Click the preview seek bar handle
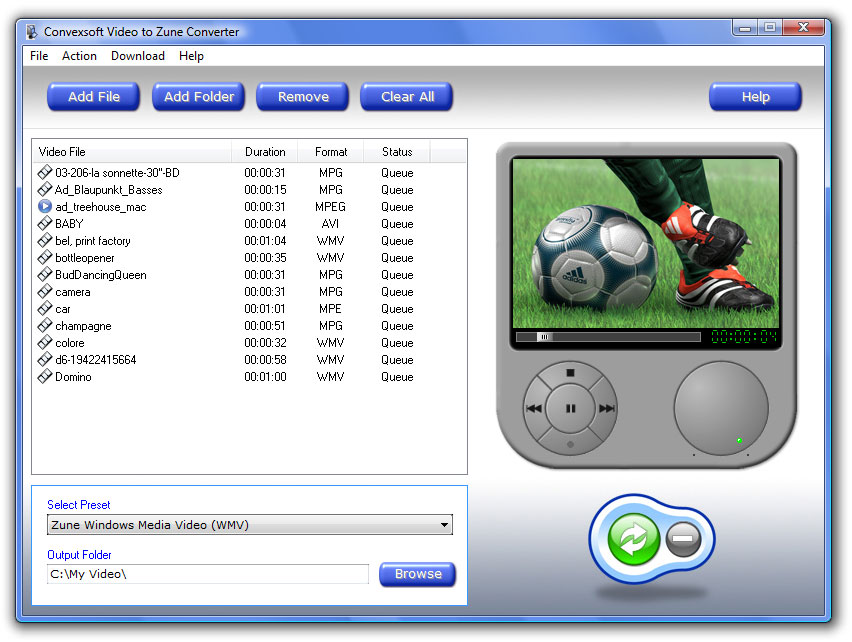Viewport: 852px width, 642px height. tap(544, 337)
